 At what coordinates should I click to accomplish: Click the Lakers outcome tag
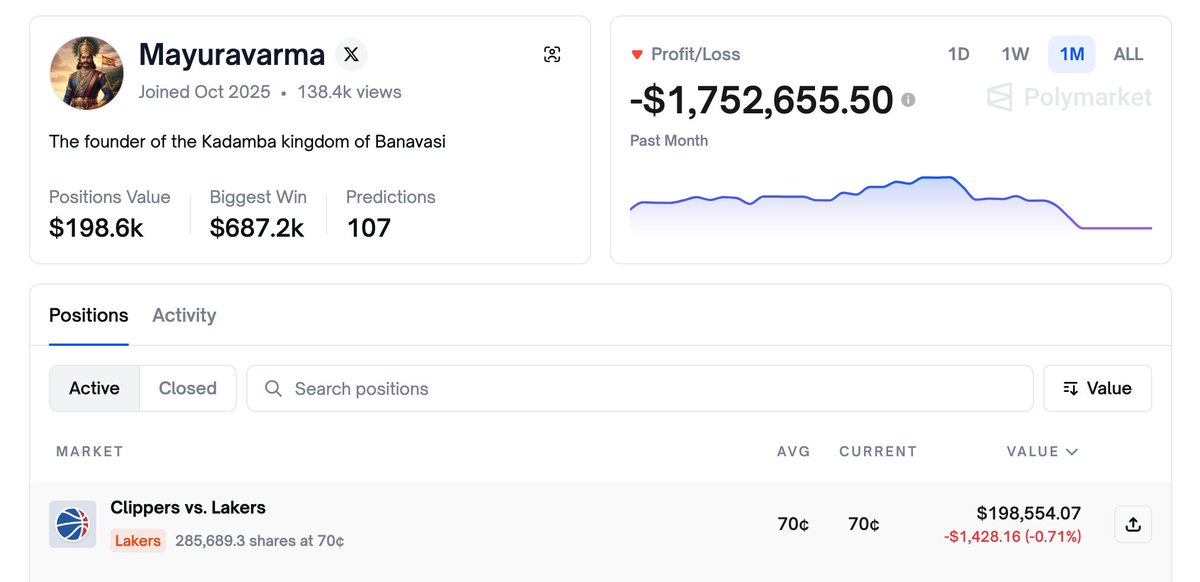[x=138, y=541]
